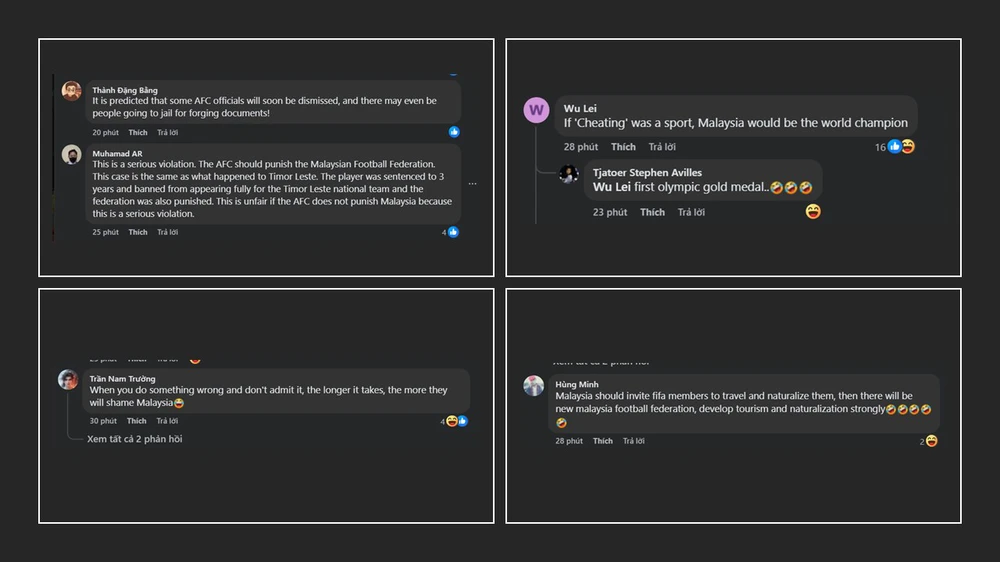Open Wu Lei's purple W avatar
Viewport: 1000px width, 562px height.
pyautogui.click(x=536, y=110)
